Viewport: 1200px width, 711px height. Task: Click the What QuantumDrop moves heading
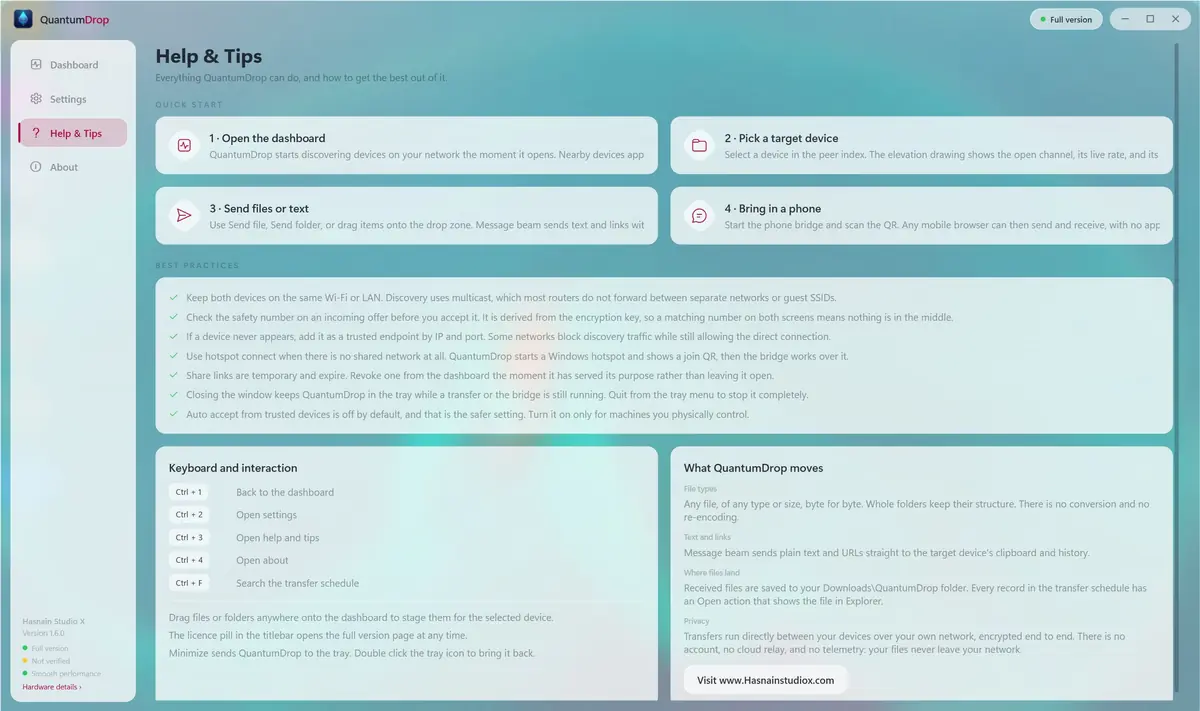coord(753,468)
